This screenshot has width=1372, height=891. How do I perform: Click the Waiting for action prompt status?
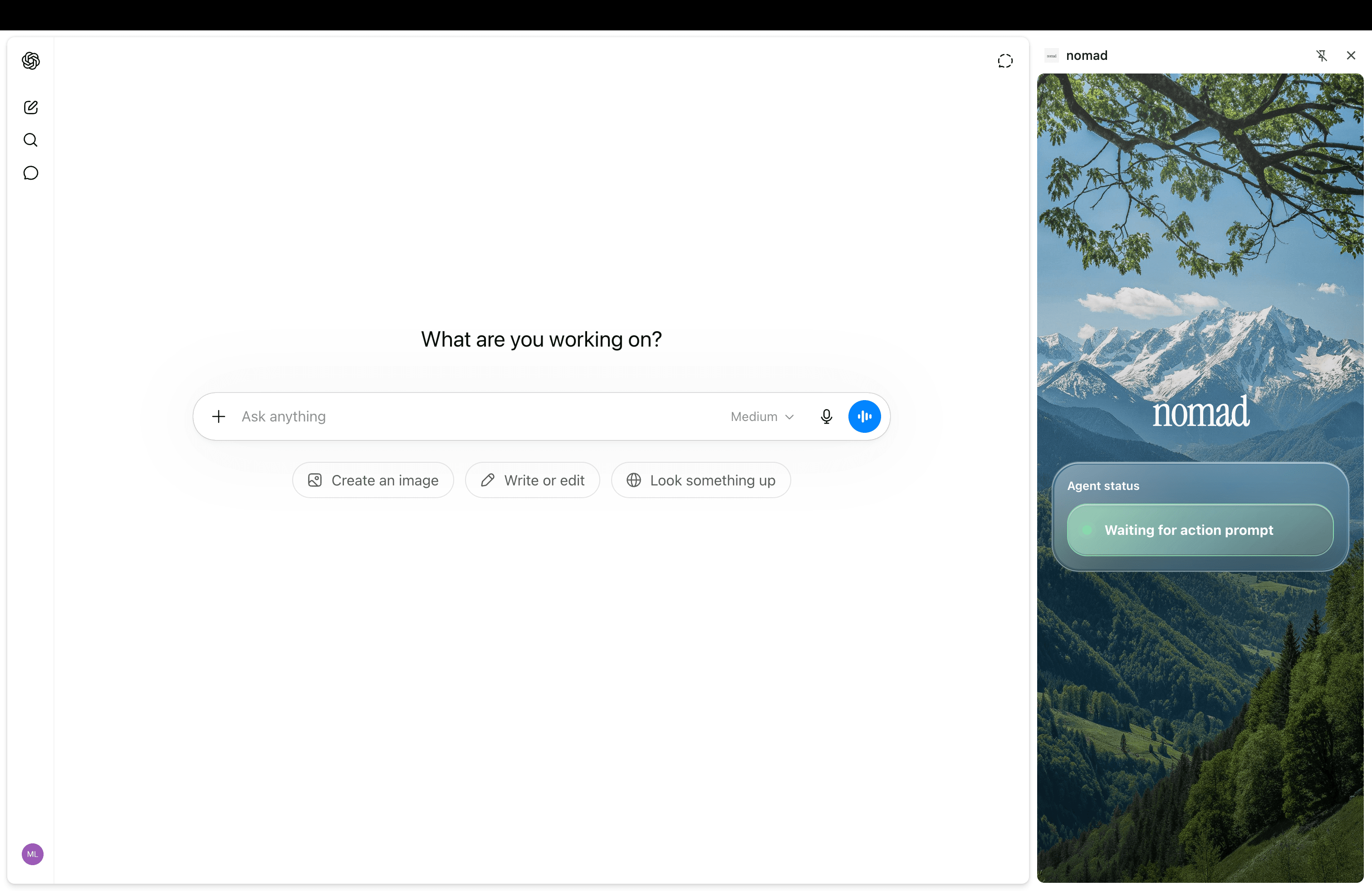coord(1200,529)
